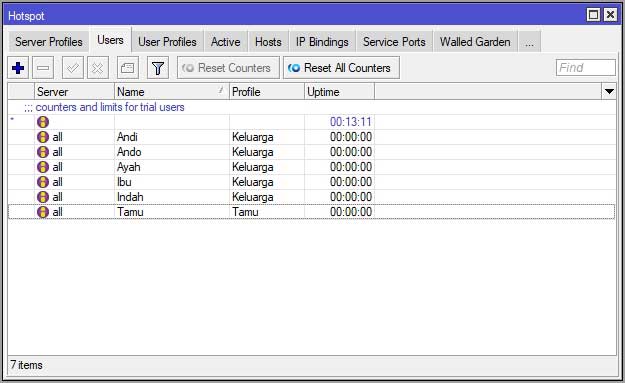
Task: Click the 'counters and limits for trial users' comment
Action: [110, 107]
